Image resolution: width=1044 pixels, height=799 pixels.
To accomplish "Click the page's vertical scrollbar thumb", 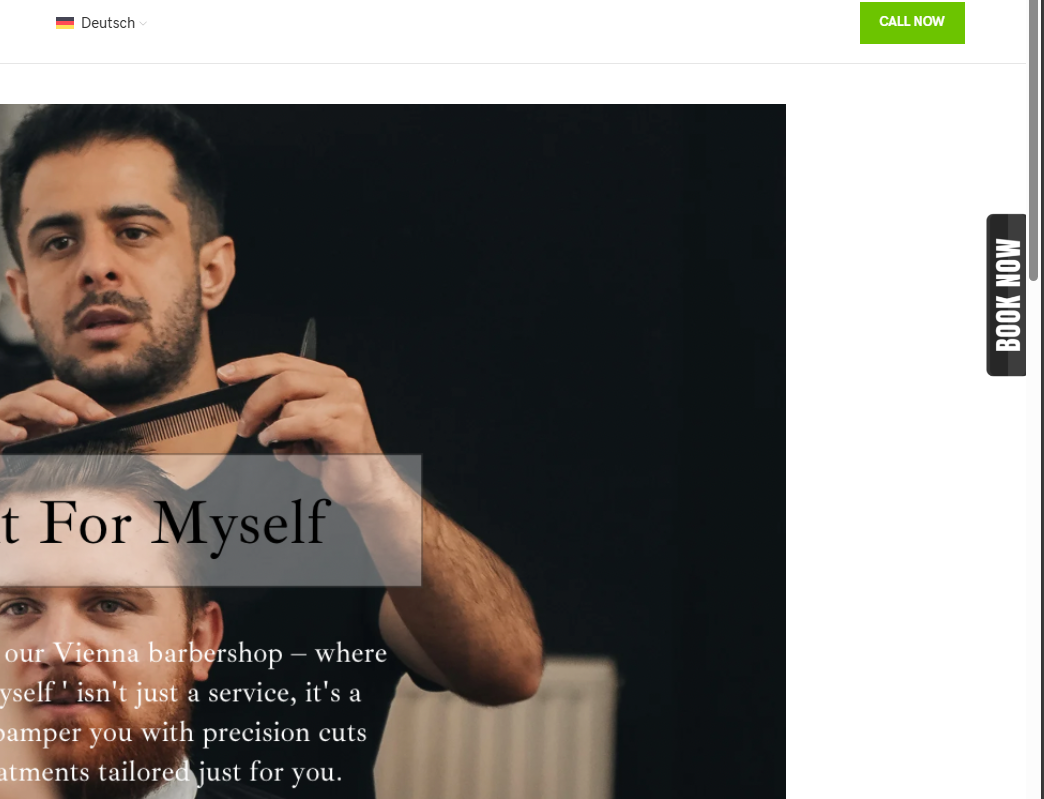I will 1033,140.
